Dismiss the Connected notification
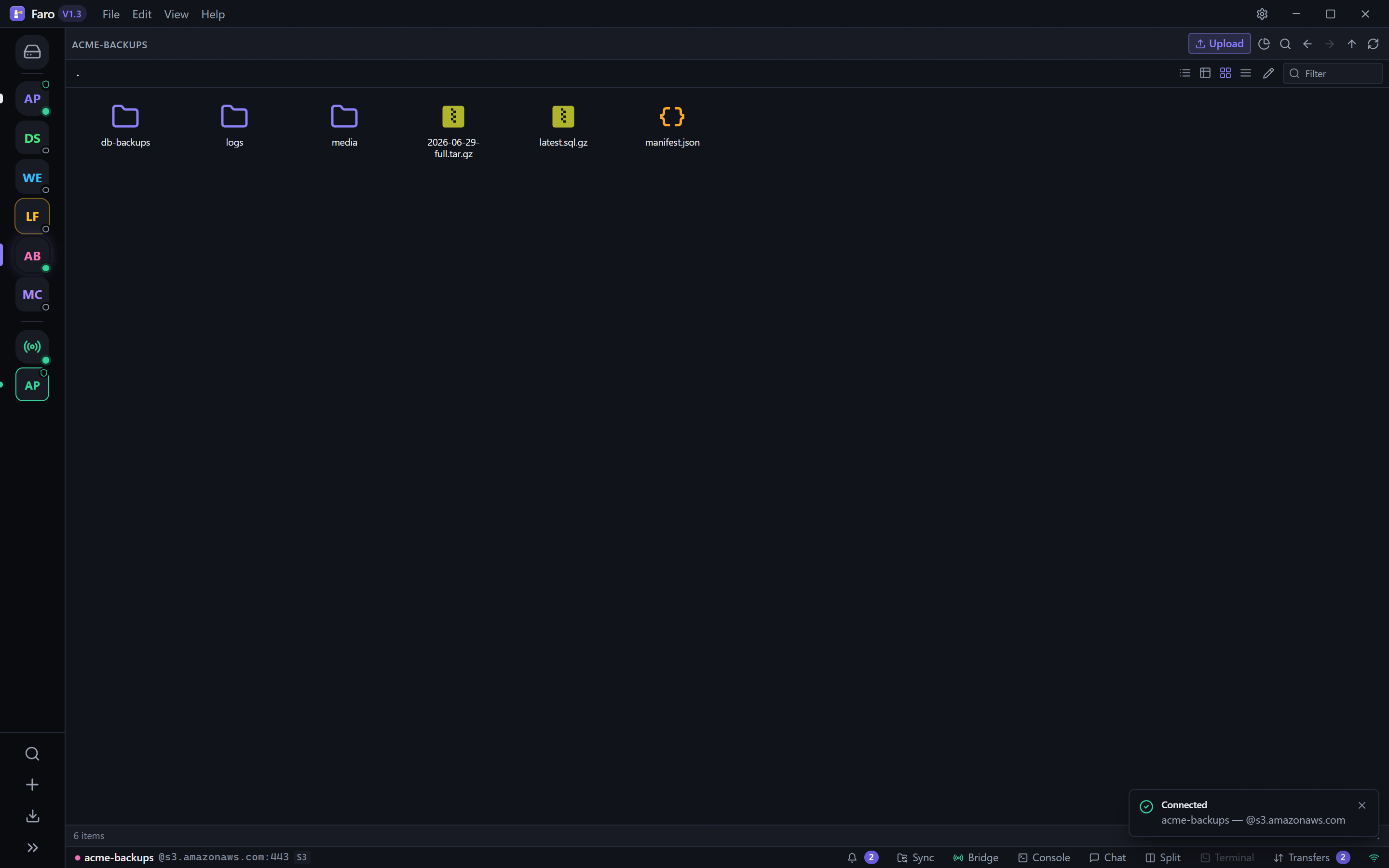 [x=1362, y=805]
